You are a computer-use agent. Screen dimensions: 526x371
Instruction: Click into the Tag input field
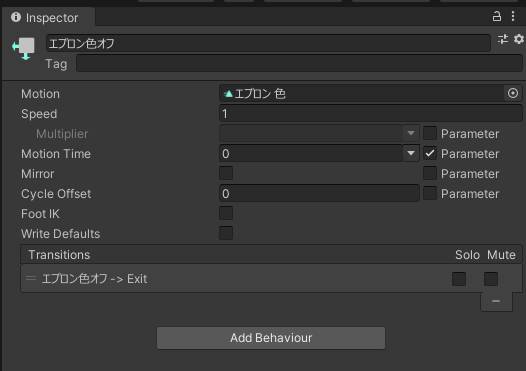(299, 63)
